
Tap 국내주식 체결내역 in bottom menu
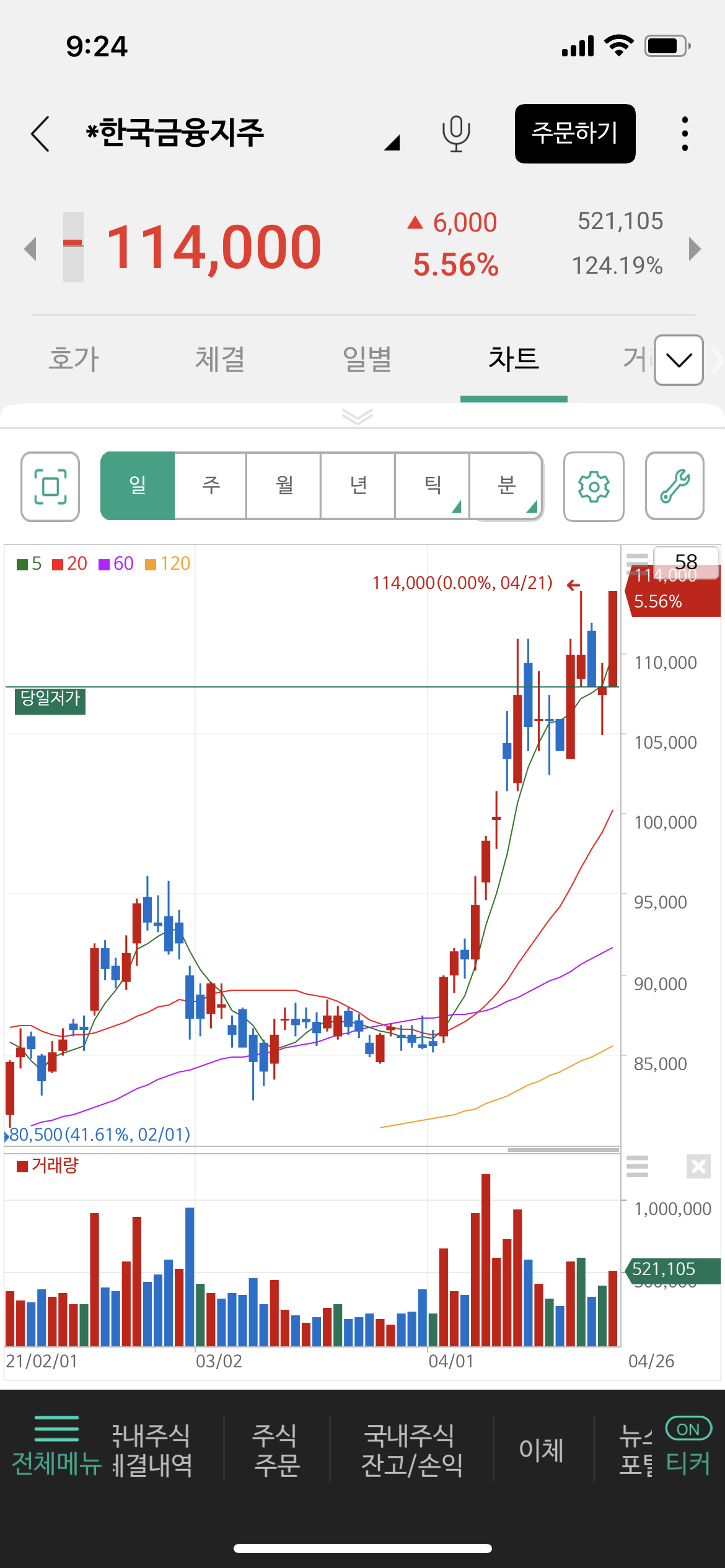(152, 1450)
